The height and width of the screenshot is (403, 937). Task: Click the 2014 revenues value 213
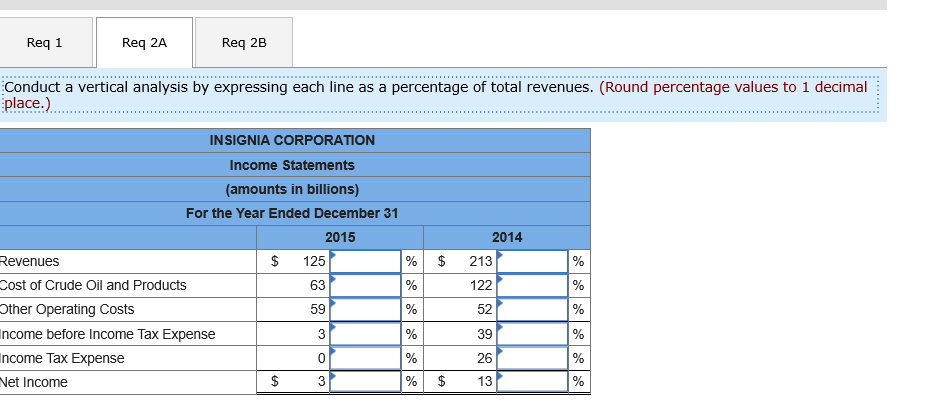click(x=481, y=261)
